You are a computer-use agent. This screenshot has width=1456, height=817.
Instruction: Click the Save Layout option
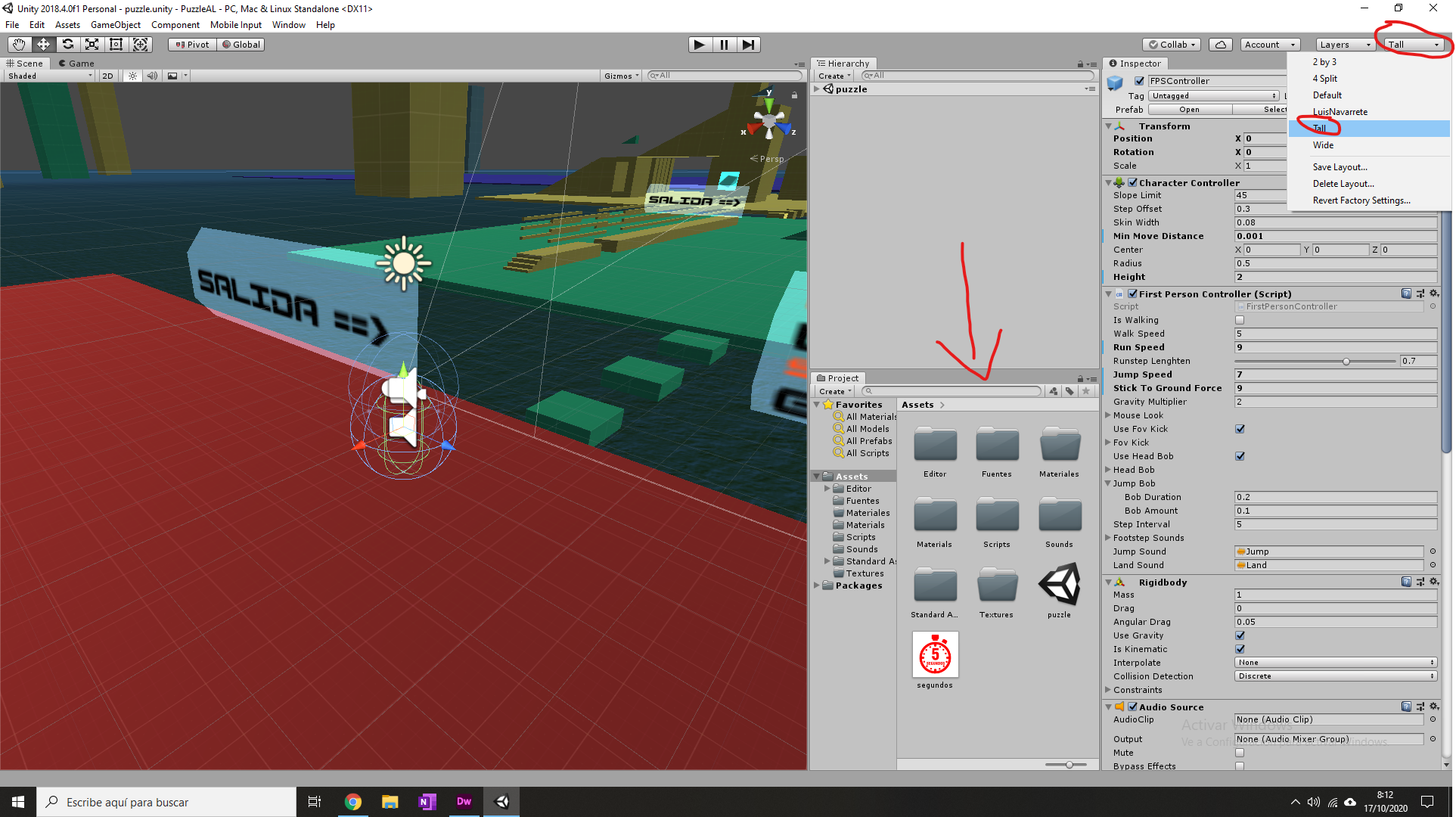pyautogui.click(x=1340, y=167)
